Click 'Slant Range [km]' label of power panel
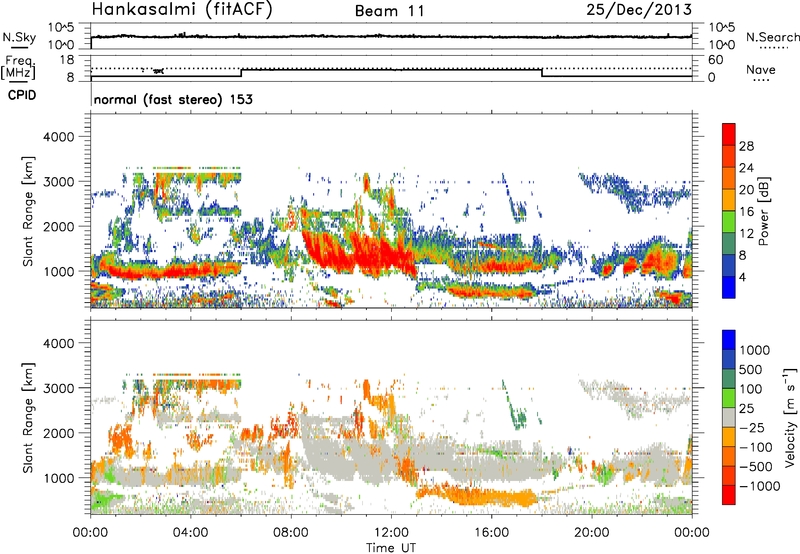Image resolution: width=800 pixels, height=554 pixels. pos(28,211)
